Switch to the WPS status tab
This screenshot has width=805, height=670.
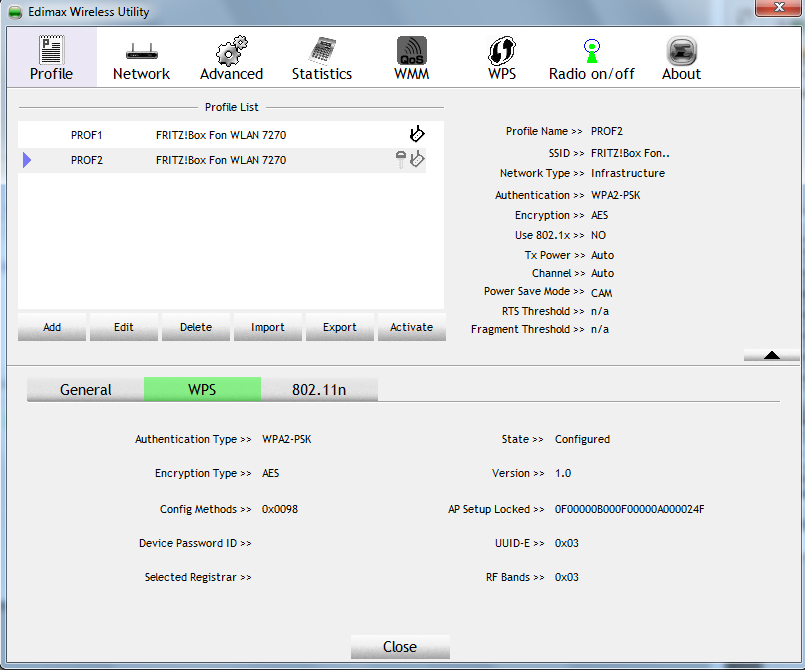(202, 389)
